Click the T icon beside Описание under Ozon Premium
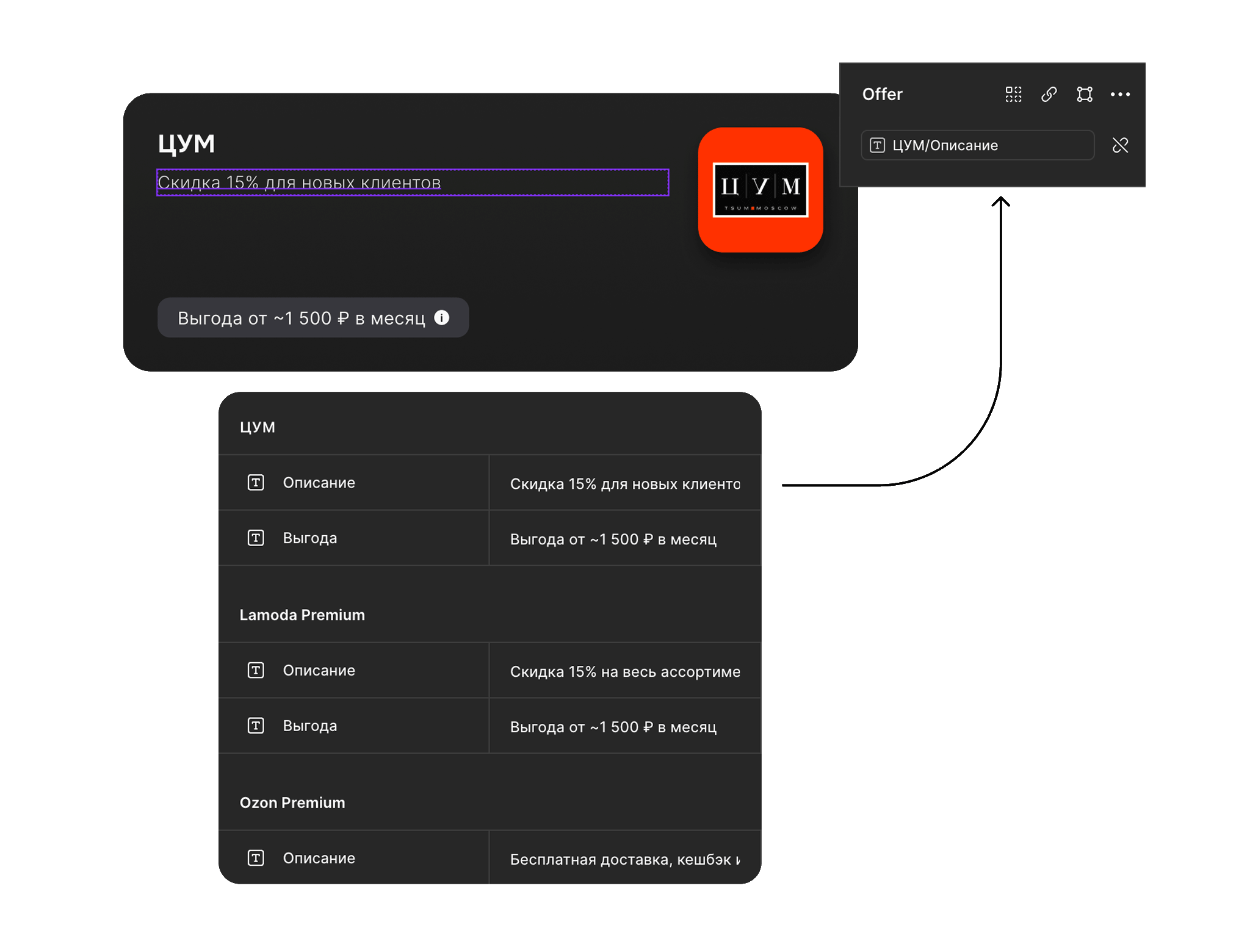Image resolution: width=1250 pixels, height=952 pixels. [255, 857]
